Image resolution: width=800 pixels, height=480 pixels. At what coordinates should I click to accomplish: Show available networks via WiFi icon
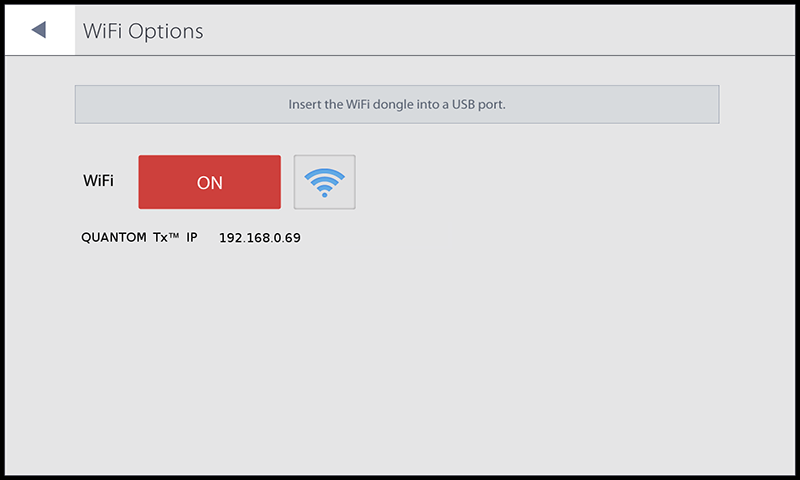pyautogui.click(x=324, y=182)
